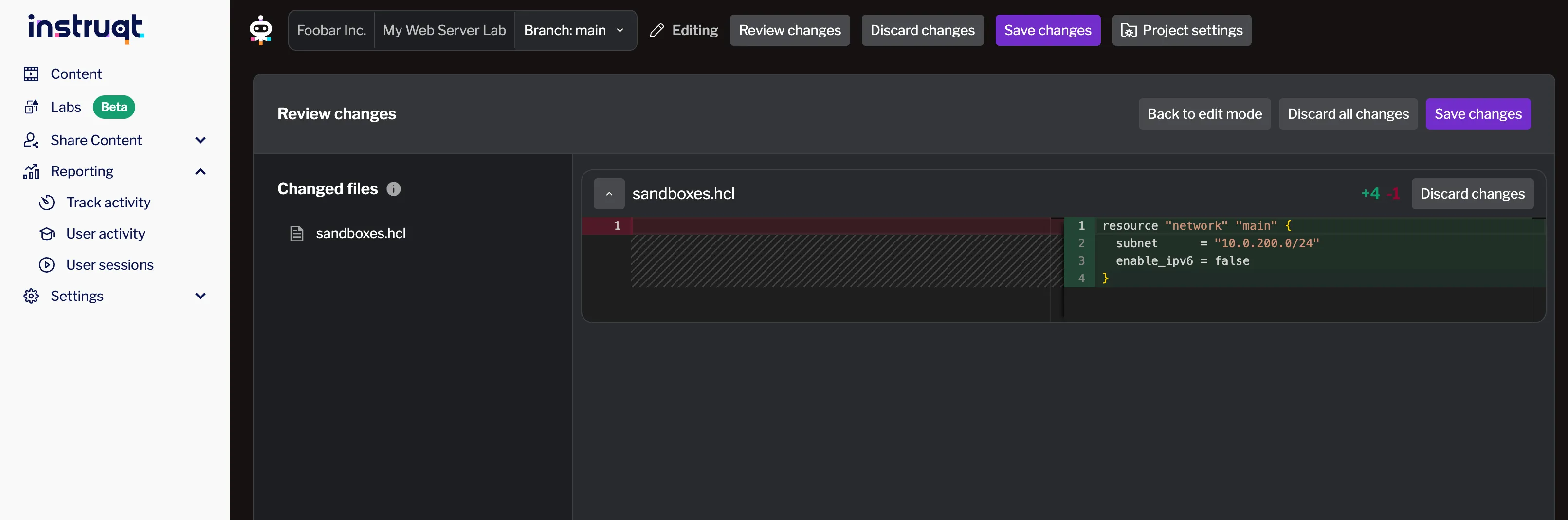Click Back to edit mode button

tap(1204, 114)
